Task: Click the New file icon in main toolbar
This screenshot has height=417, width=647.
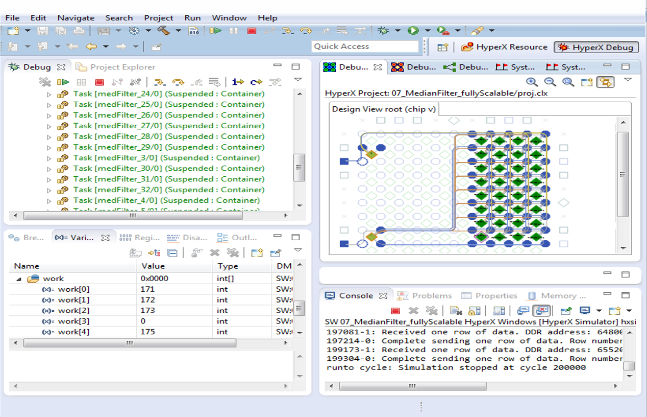Action: [13, 31]
